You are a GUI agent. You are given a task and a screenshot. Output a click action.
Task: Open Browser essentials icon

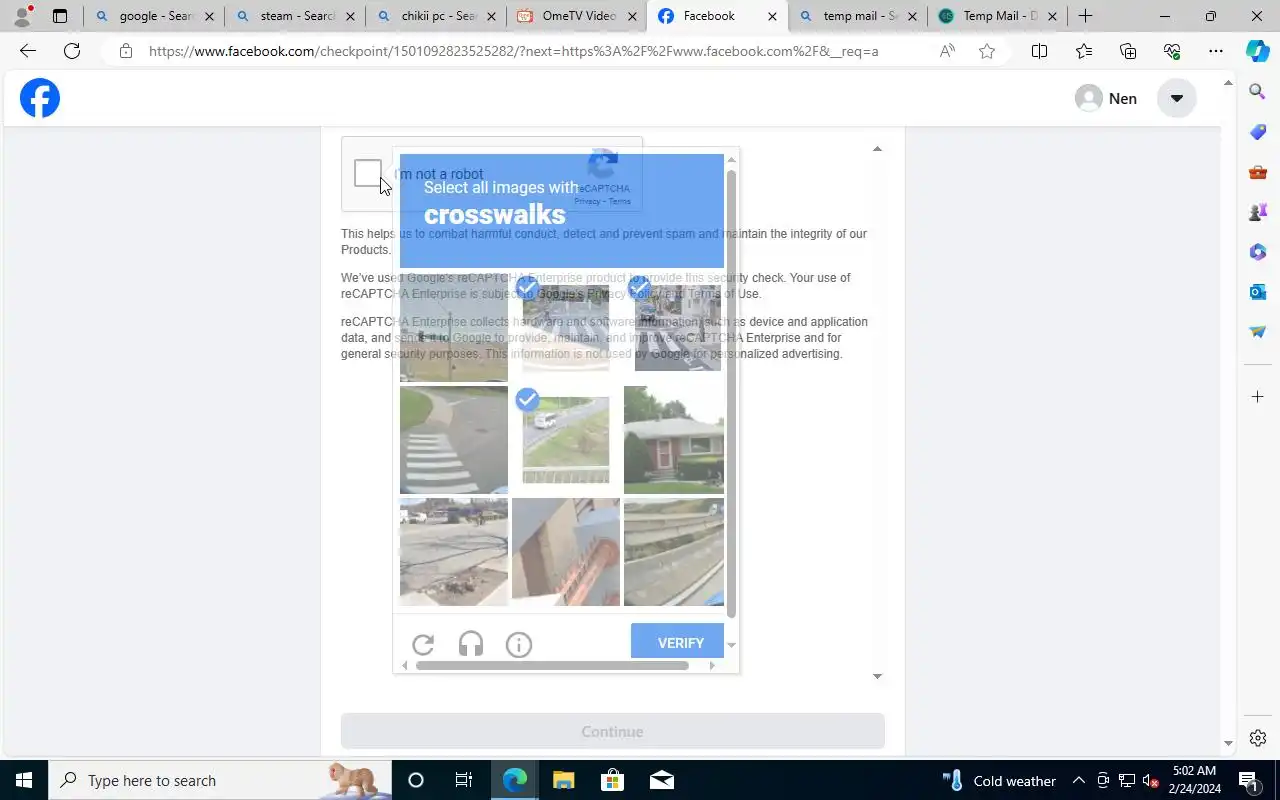click(1172, 51)
